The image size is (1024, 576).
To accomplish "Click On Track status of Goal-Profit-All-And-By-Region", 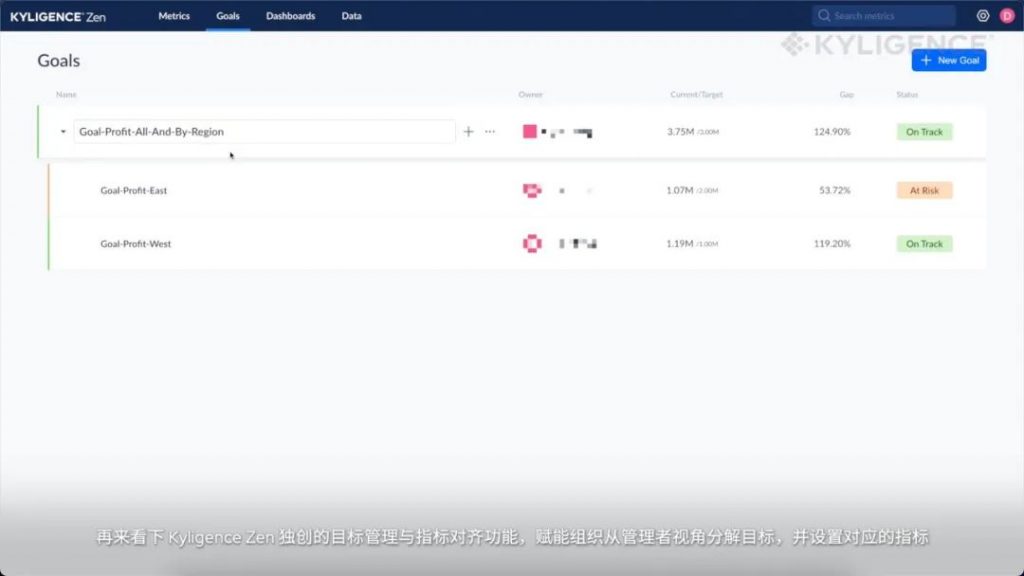I will [924, 131].
